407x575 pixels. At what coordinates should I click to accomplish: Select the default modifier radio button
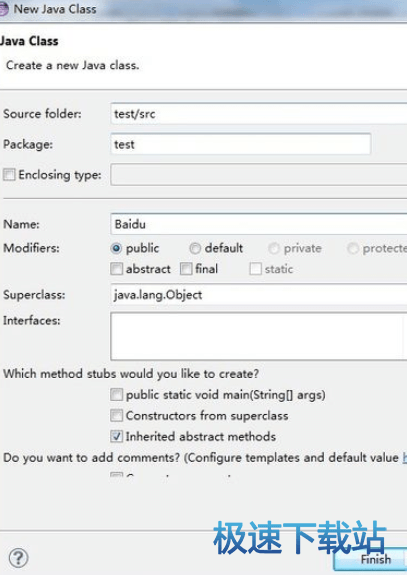pyautogui.click(x=195, y=248)
